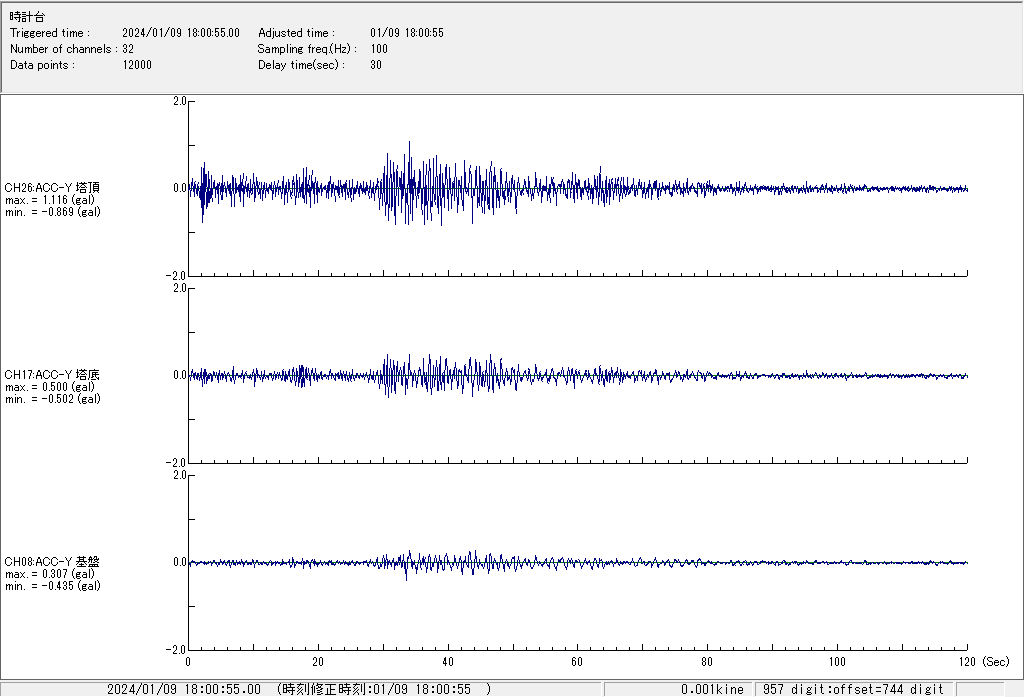Click the 60 second mark on time axis
Screen dimensions: 1024x697
(x=577, y=662)
